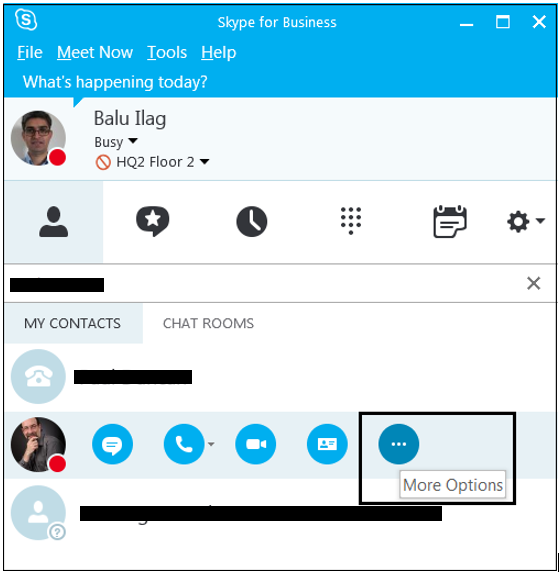Switch to the MY CONTACTS tab

[x=73, y=323]
